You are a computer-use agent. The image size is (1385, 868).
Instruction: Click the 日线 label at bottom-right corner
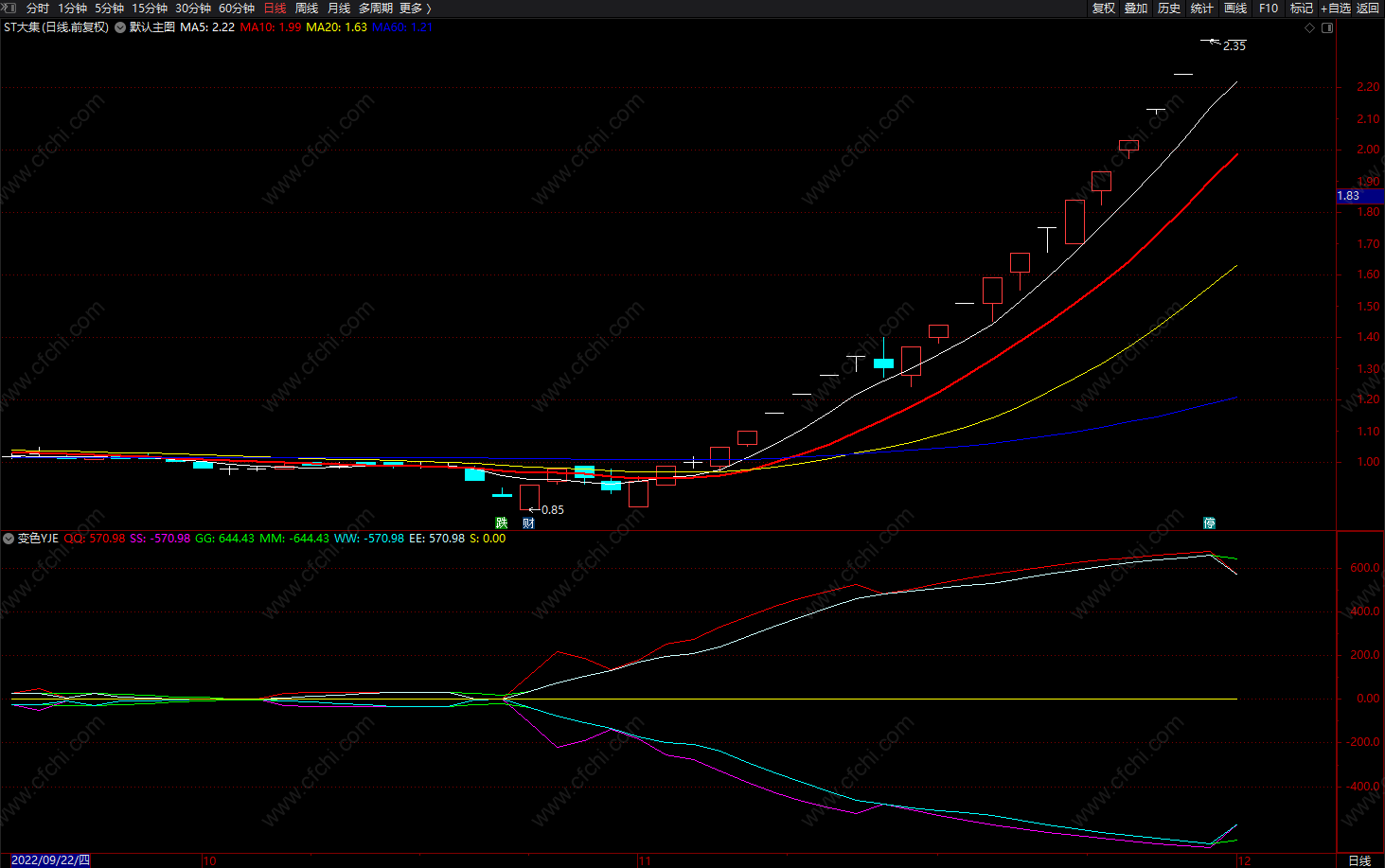pyautogui.click(x=1359, y=860)
